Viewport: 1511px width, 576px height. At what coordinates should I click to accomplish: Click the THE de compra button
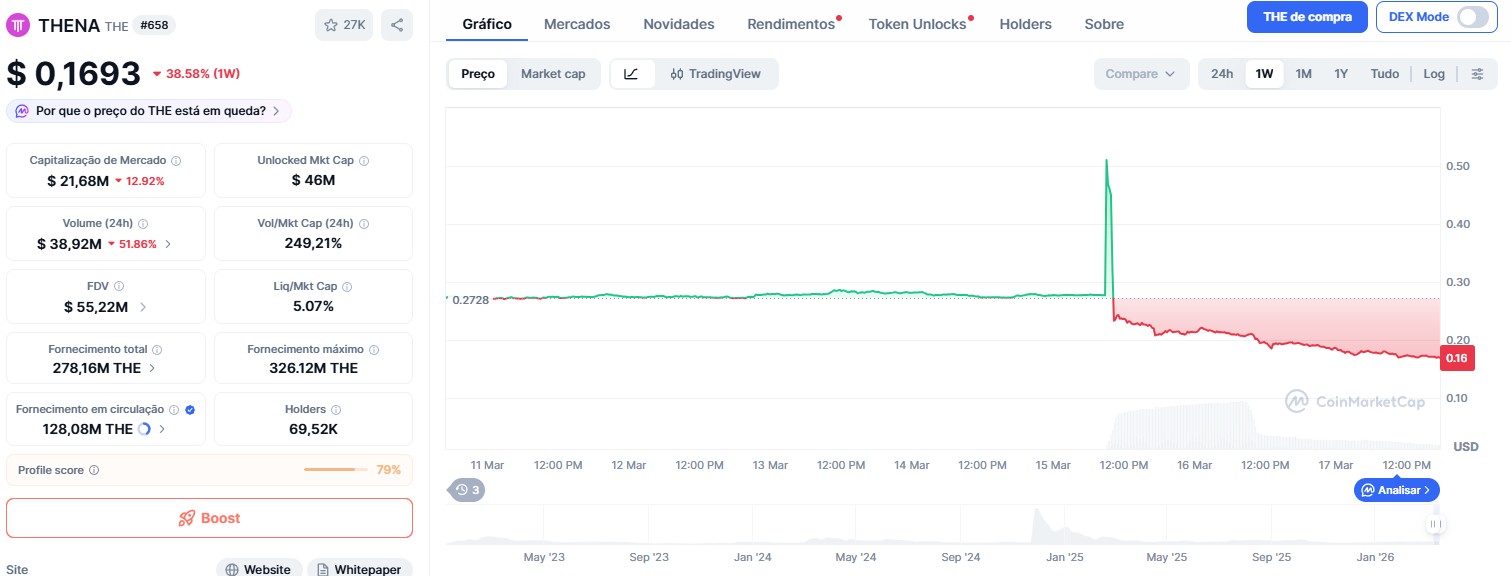tap(1307, 17)
